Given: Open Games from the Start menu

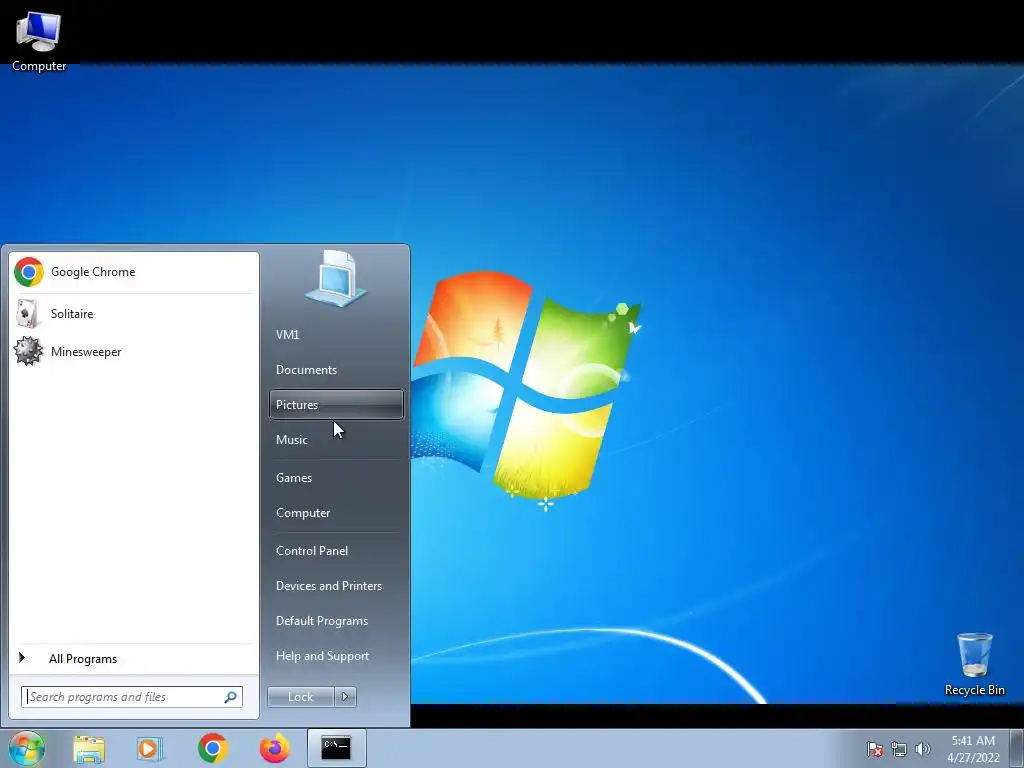Looking at the screenshot, I should coord(336,477).
